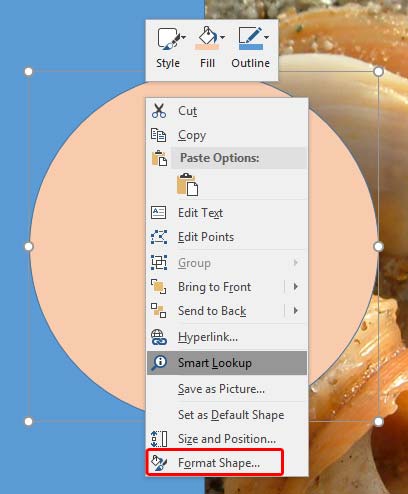Open the Fill dropdown arrow
The width and height of the screenshot is (408, 494).
tap(223, 37)
